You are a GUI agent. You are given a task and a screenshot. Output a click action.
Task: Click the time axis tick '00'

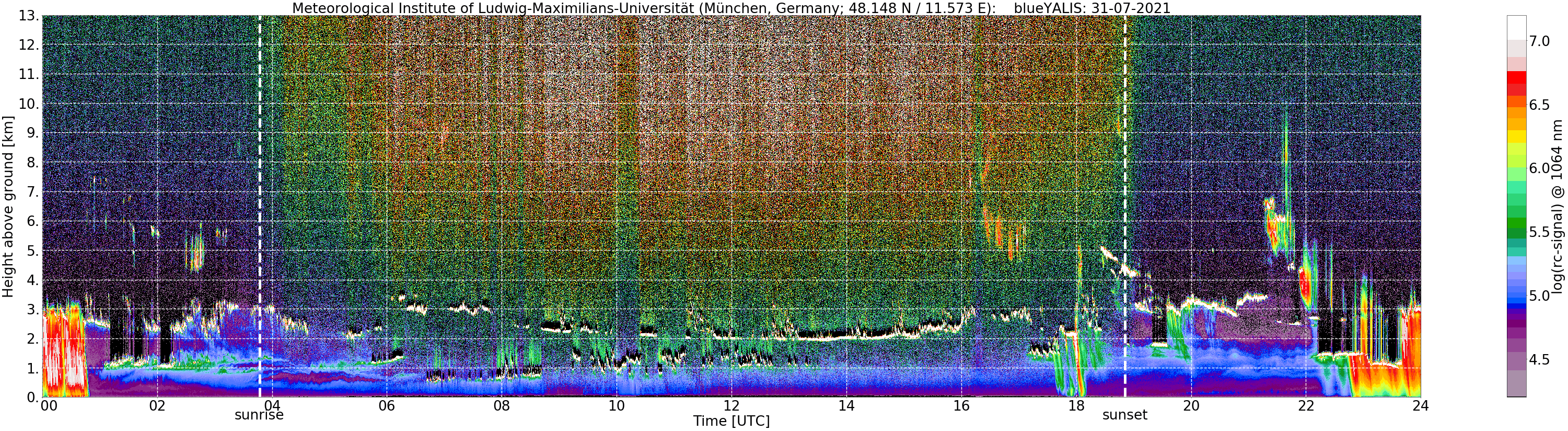[49, 406]
